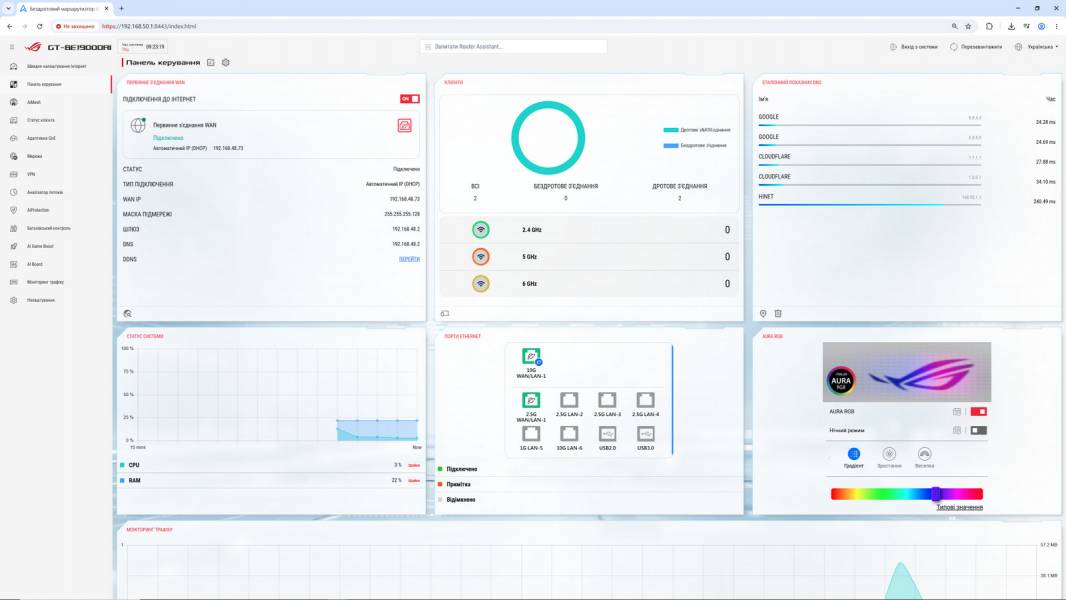Enable the night mode switch
1066x600 pixels.
[x=978, y=430]
